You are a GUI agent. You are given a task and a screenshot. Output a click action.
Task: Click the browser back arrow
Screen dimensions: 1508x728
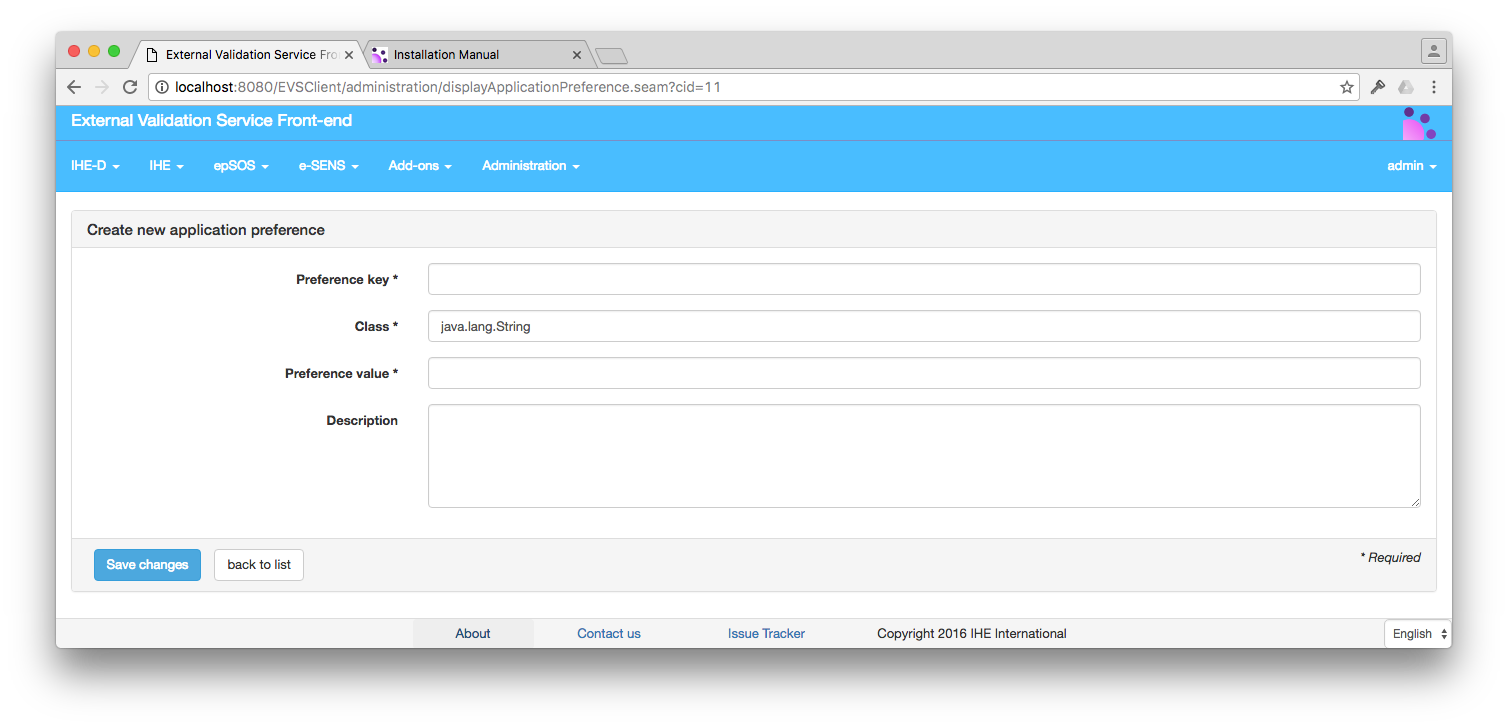(74, 87)
